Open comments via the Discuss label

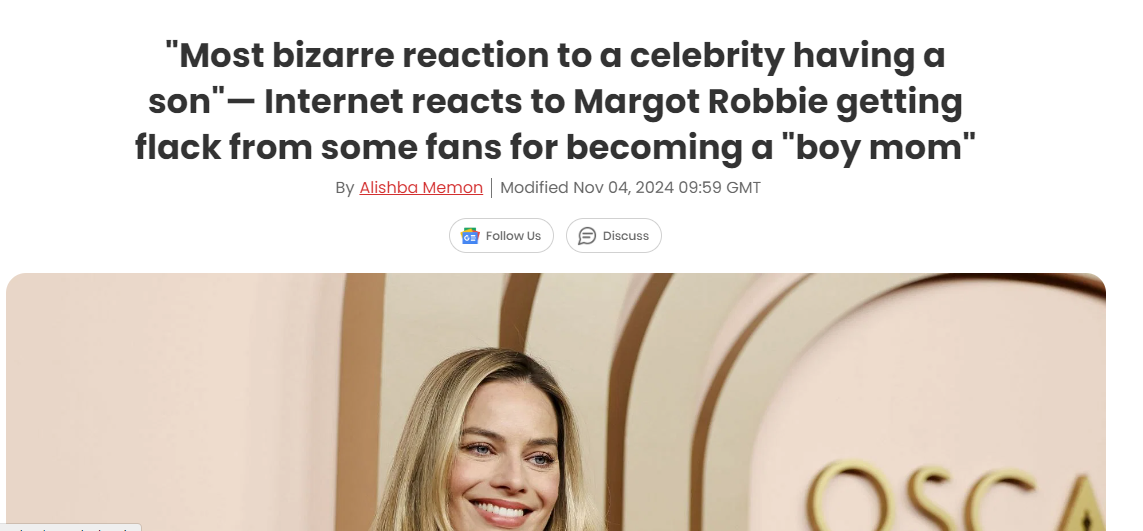(x=625, y=236)
